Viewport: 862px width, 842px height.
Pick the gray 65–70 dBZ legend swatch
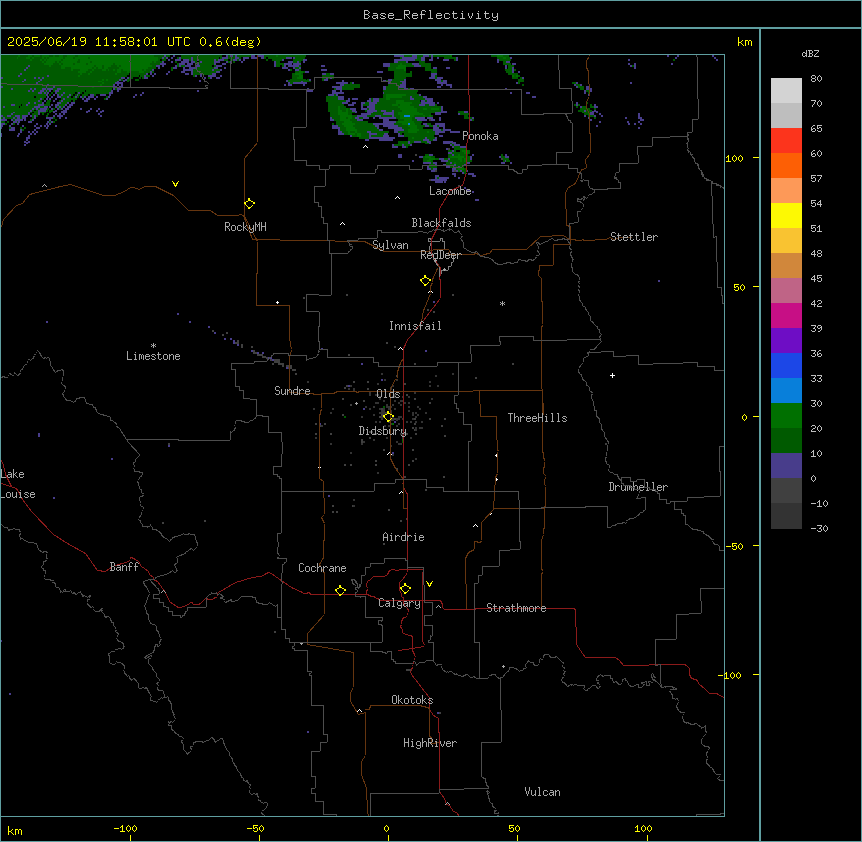(786, 115)
